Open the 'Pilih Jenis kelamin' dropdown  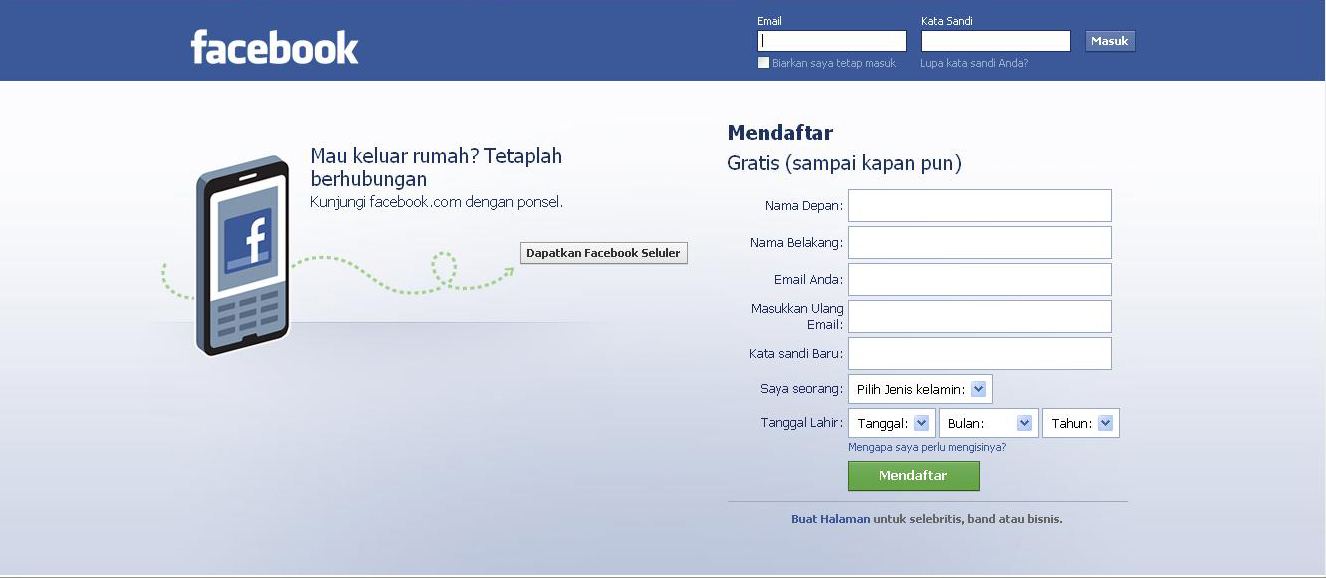[x=920, y=390]
